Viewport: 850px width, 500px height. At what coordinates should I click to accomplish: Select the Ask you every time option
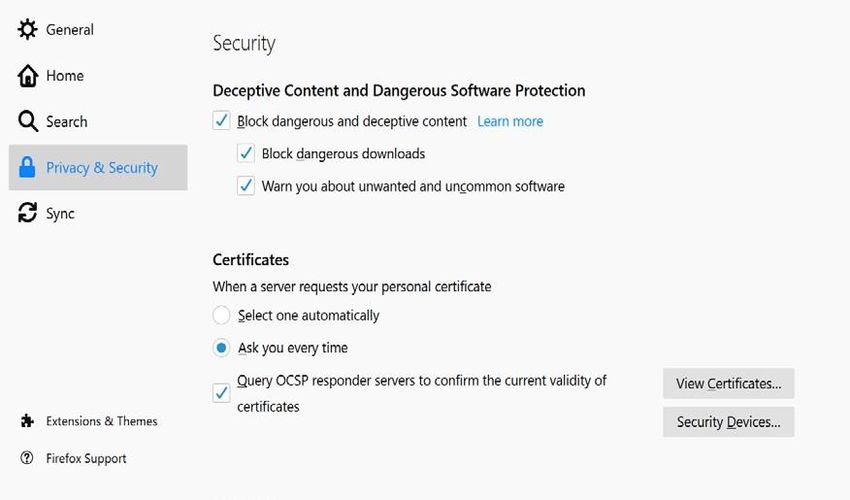point(221,348)
